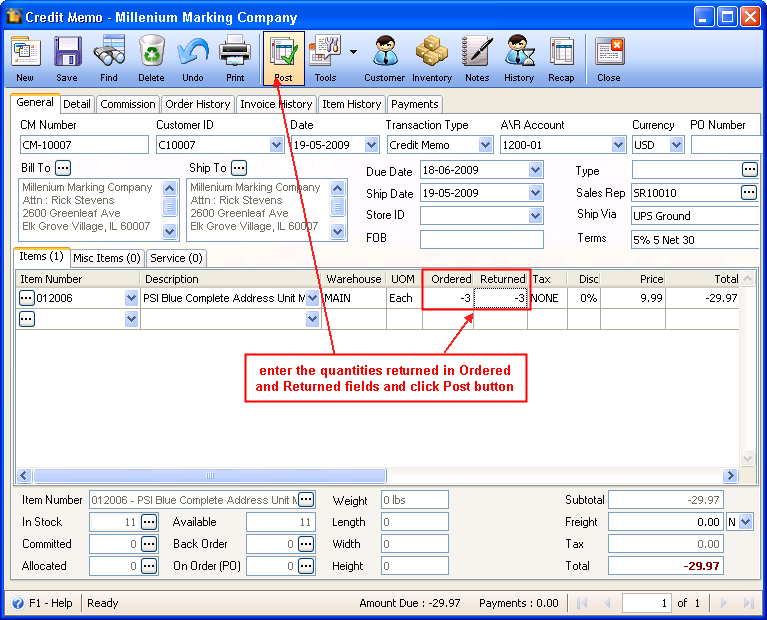Click item 012006 lookup ellipsis icon
767x620 pixels.
point(26,298)
